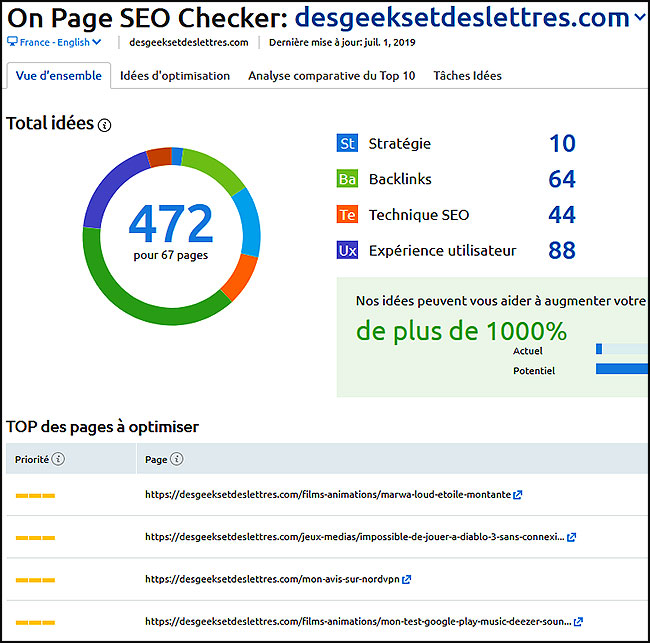Open external link icon for diablo-3 page
650x643 pixels.
tap(571, 537)
